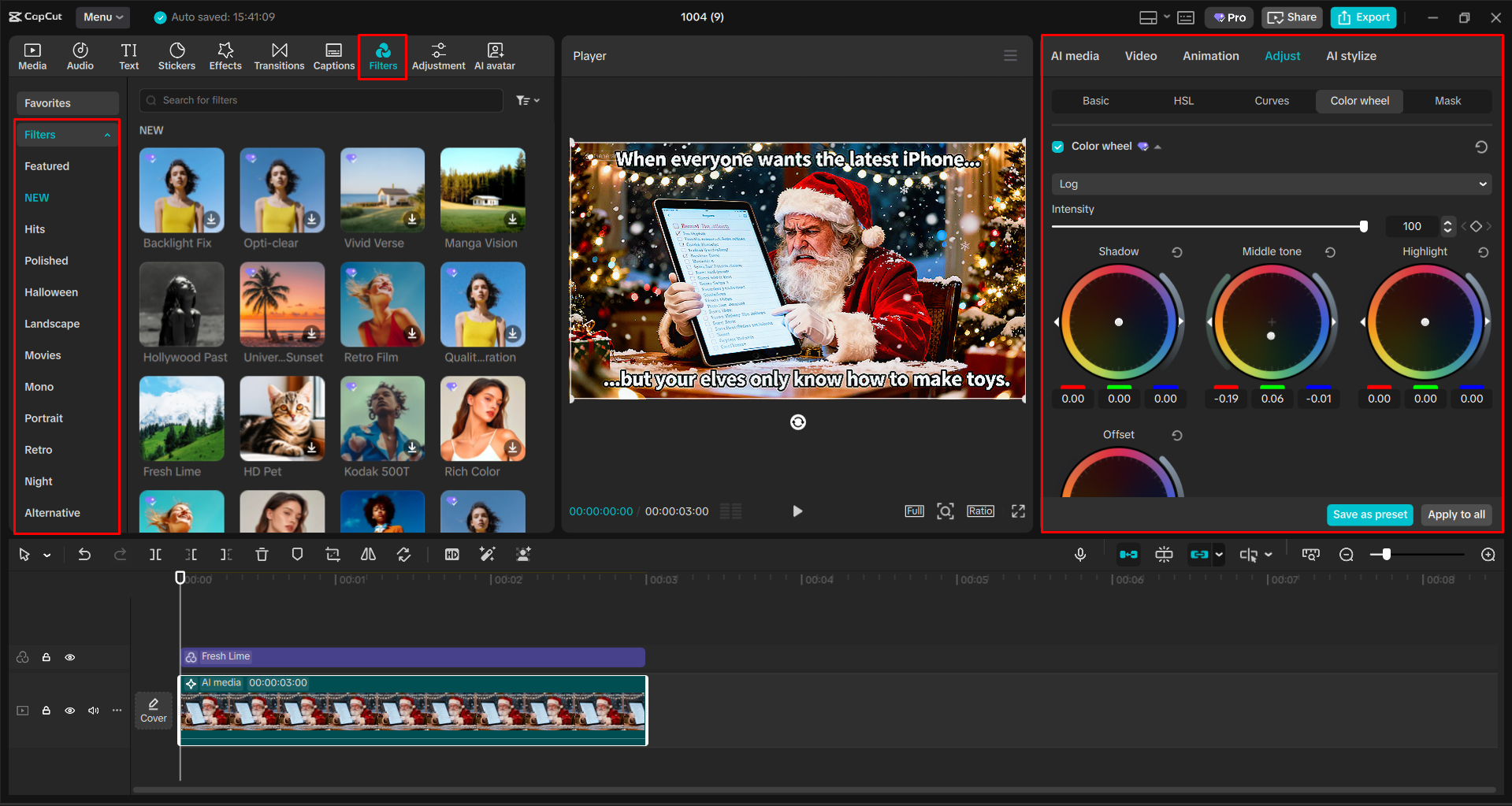Select the split clip tool in the timeline toolbar
1512x806 pixels.
[x=155, y=554]
